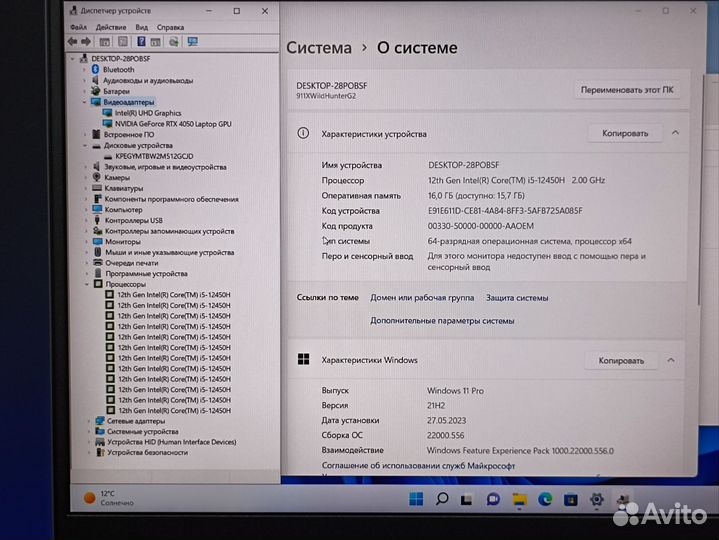
Task: Copy Windows specs with Копировать button
Action: [x=621, y=361]
